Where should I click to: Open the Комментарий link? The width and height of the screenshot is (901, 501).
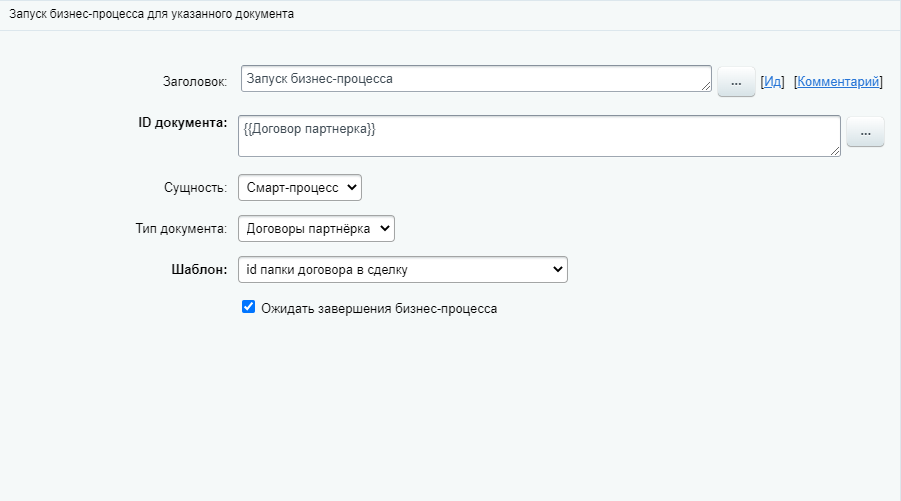coord(838,81)
